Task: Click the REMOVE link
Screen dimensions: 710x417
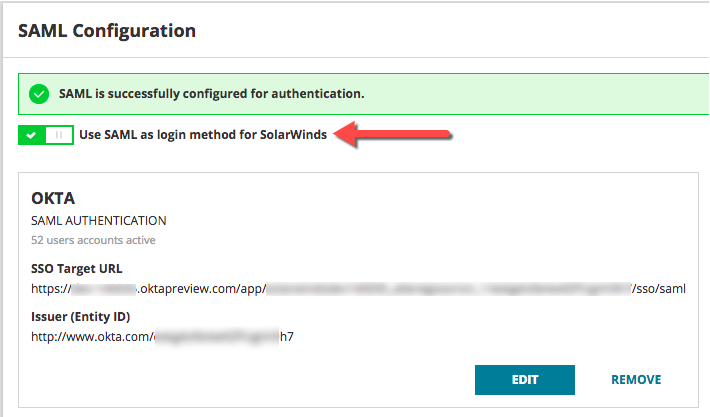Action: click(636, 380)
